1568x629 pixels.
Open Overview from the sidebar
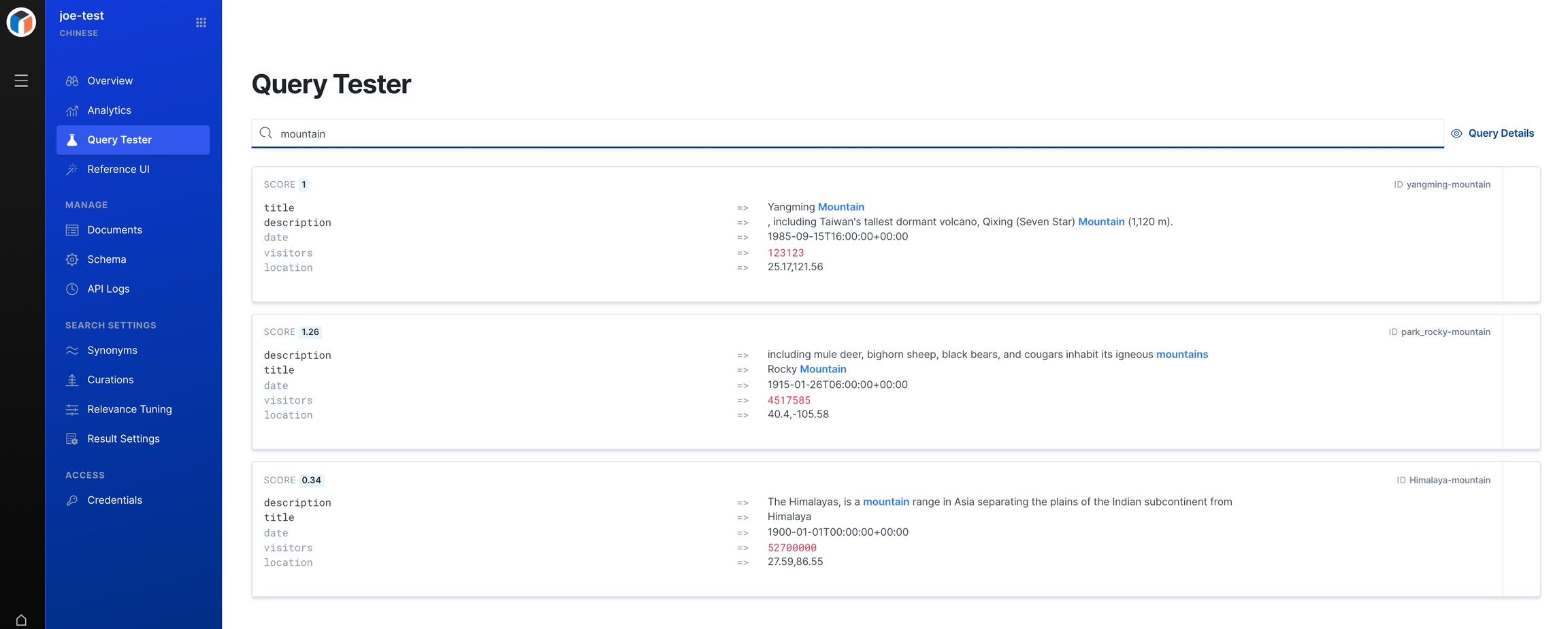[110, 81]
